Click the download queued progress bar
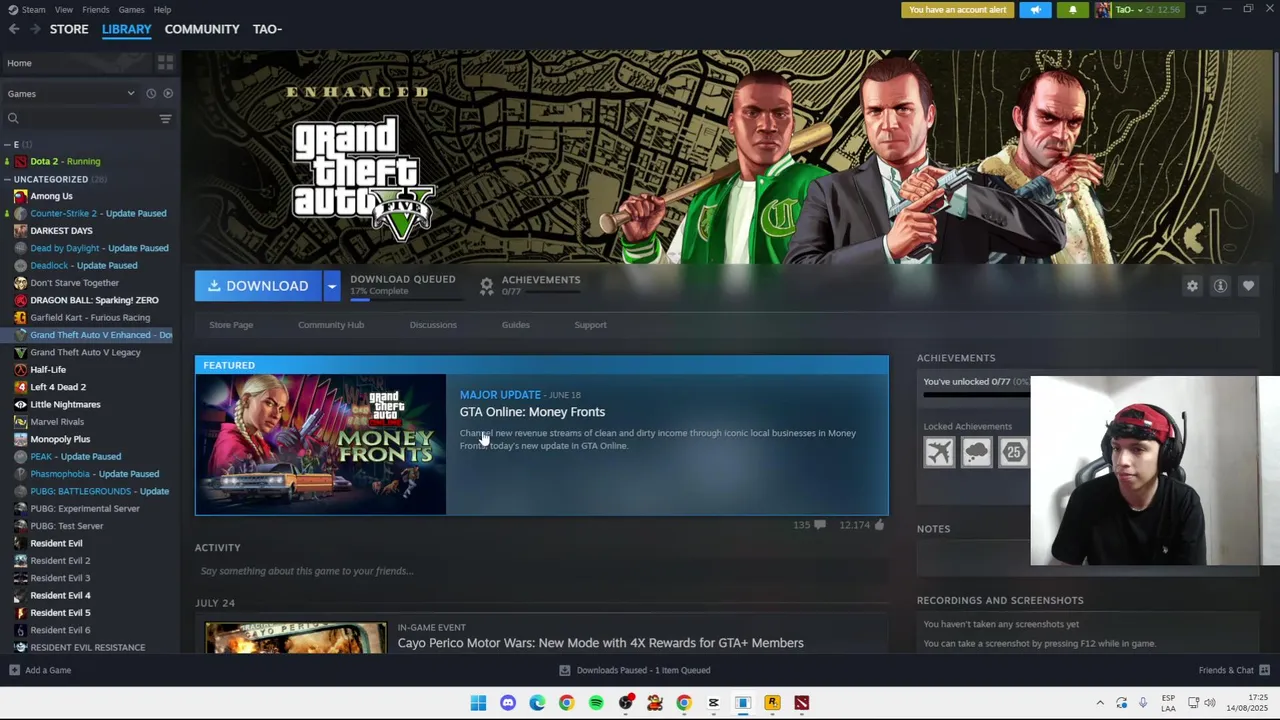Screen dimensions: 1280x720 click(x=405, y=299)
